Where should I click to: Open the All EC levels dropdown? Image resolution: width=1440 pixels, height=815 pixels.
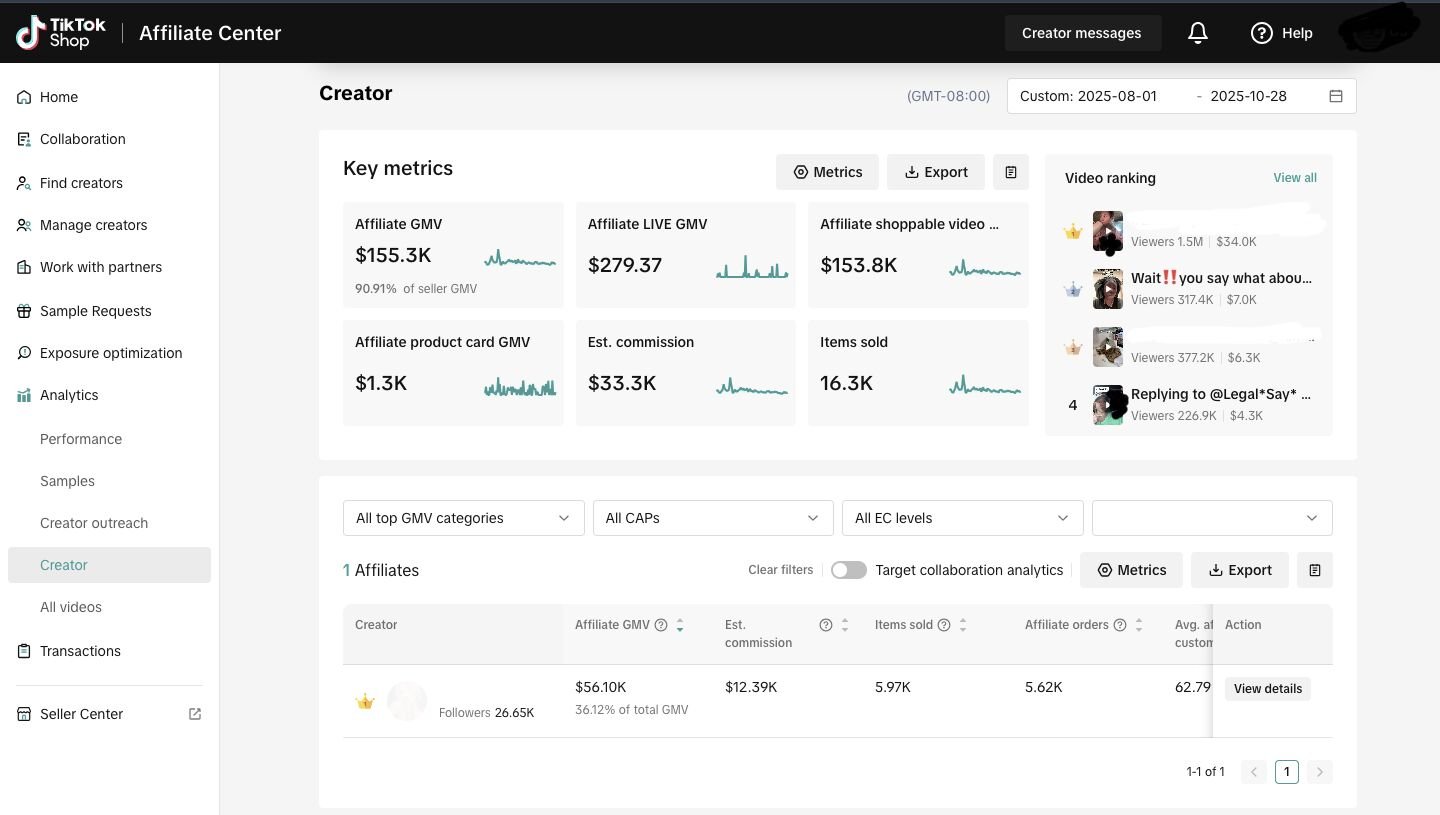(x=962, y=518)
